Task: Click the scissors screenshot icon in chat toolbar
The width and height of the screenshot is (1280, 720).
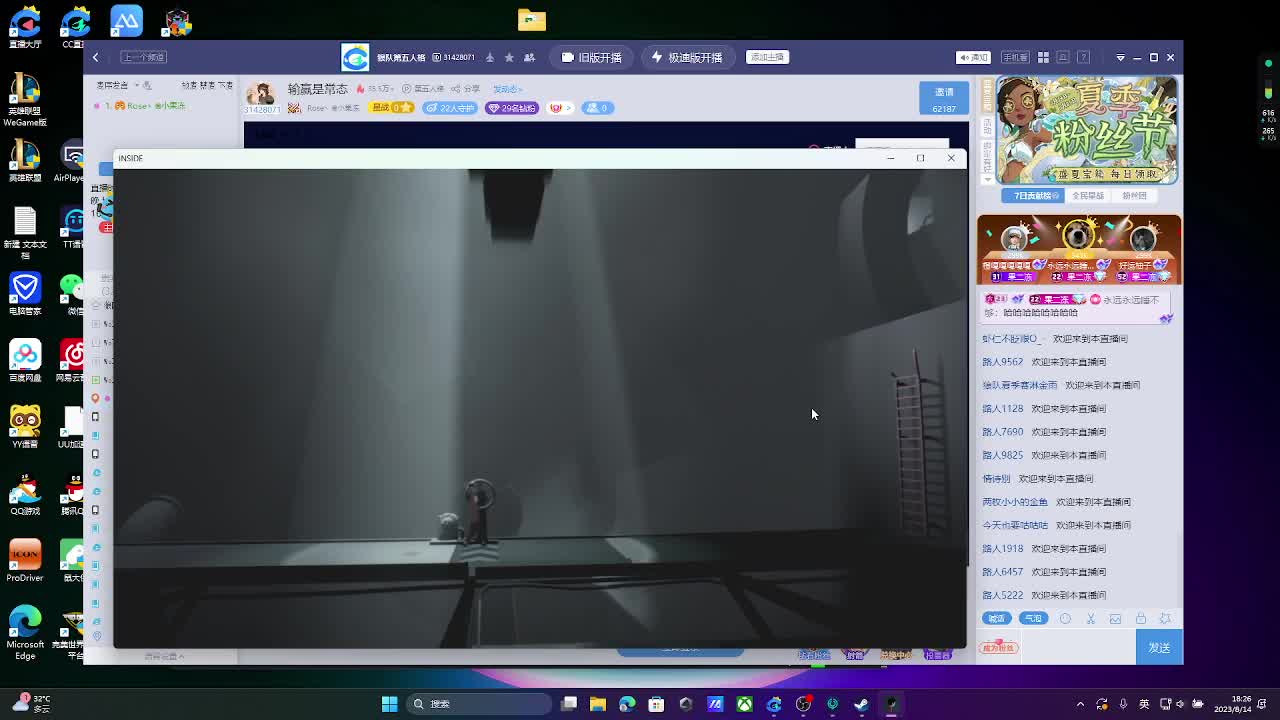Action: tap(1091, 619)
